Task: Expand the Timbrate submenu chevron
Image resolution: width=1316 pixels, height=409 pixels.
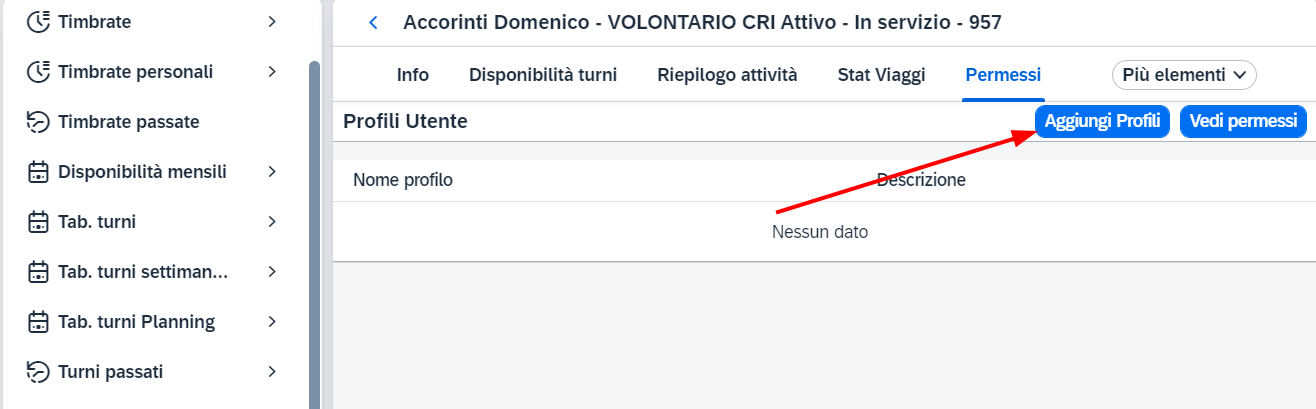Action: tap(272, 21)
